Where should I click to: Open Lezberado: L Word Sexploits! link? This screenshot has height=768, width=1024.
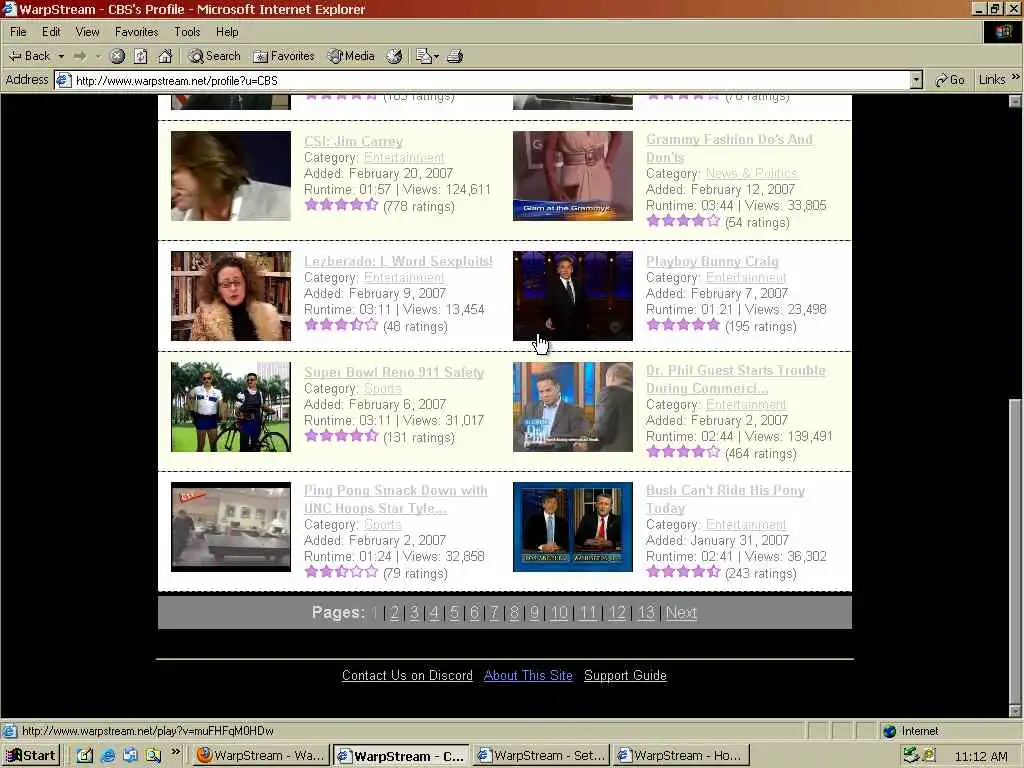(398, 261)
